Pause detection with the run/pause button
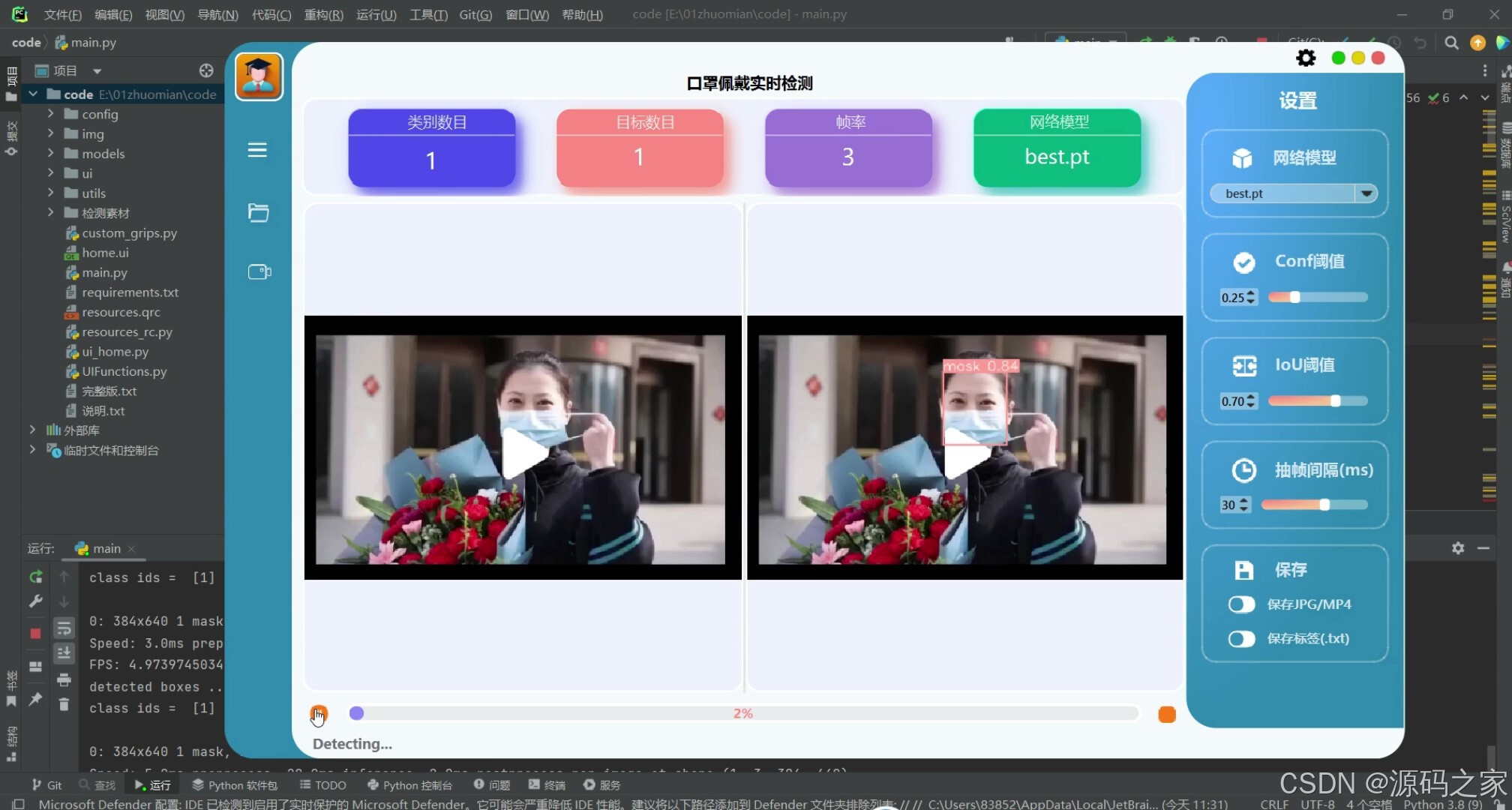The width and height of the screenshot is (1512, 810). point(319,713)
